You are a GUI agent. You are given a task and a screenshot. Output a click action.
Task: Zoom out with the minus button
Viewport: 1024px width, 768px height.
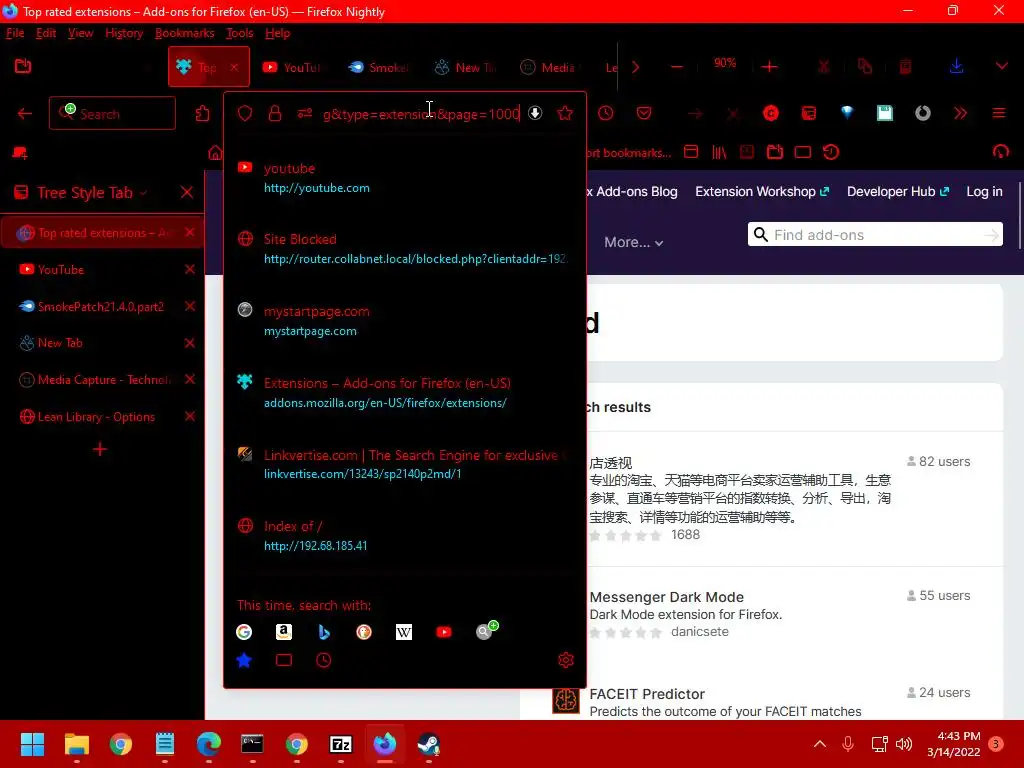point(677,67)
